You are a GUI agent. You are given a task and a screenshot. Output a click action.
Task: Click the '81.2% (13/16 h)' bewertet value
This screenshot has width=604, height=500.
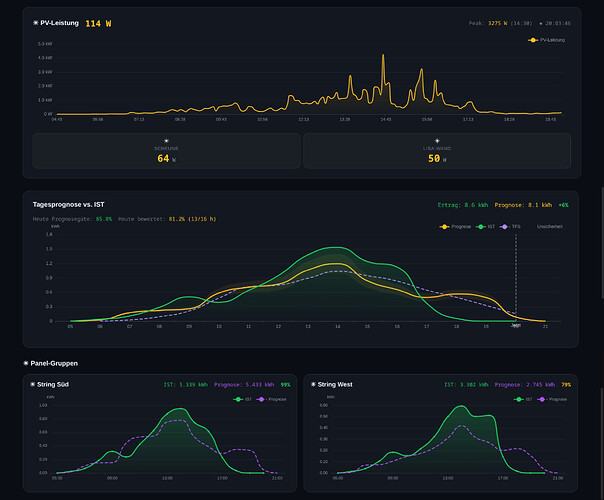193,219
